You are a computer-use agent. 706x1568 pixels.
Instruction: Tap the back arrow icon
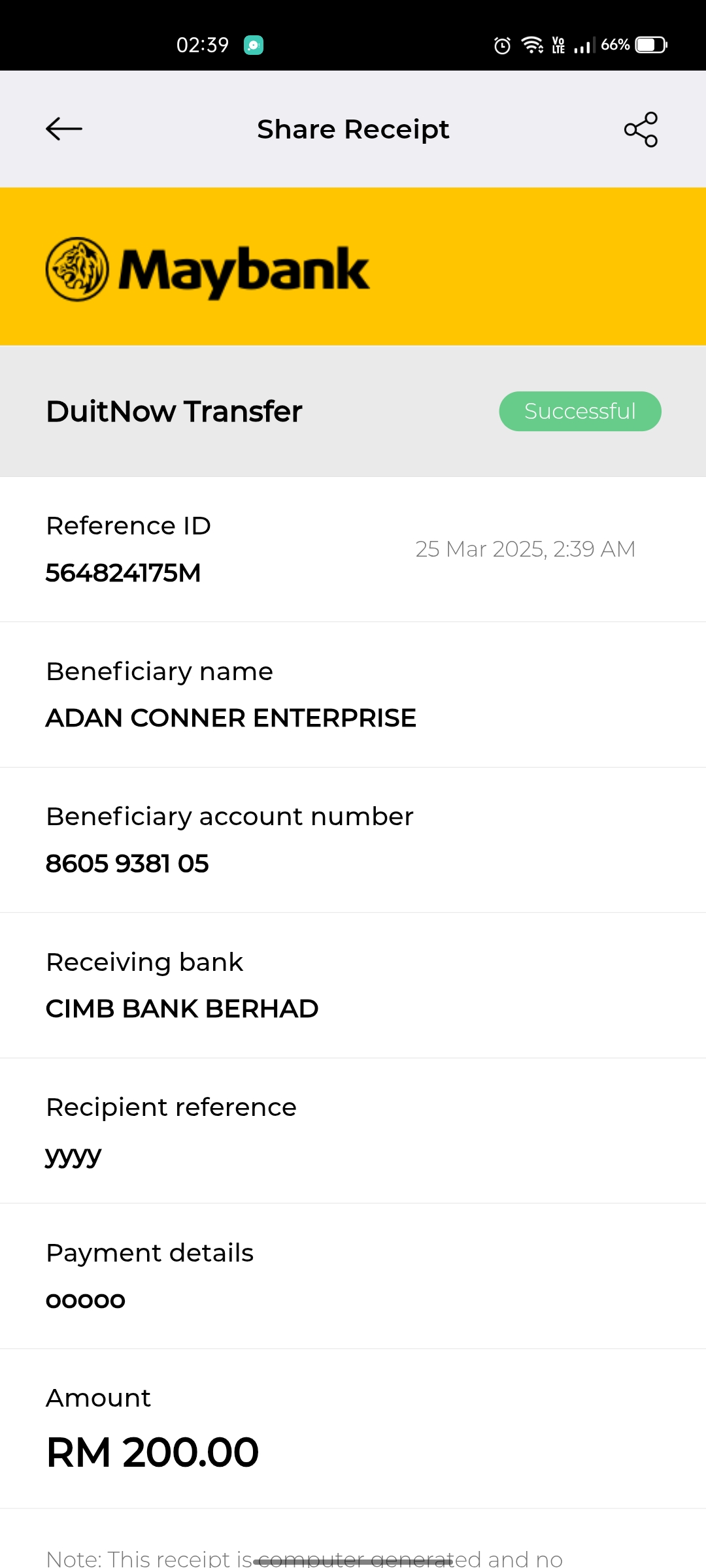click(x=64, y=129)
